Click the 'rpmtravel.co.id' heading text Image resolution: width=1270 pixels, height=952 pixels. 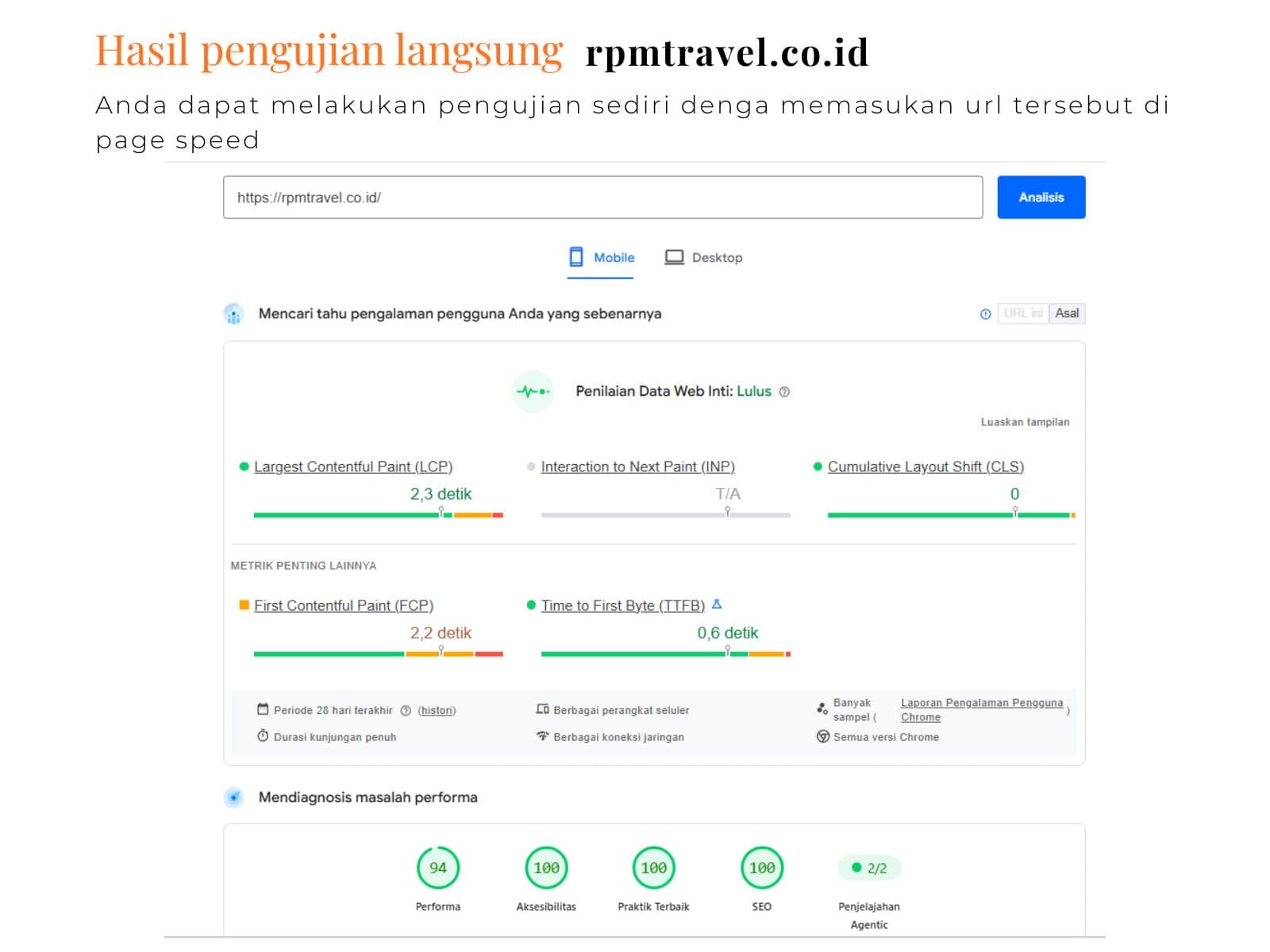727,53
